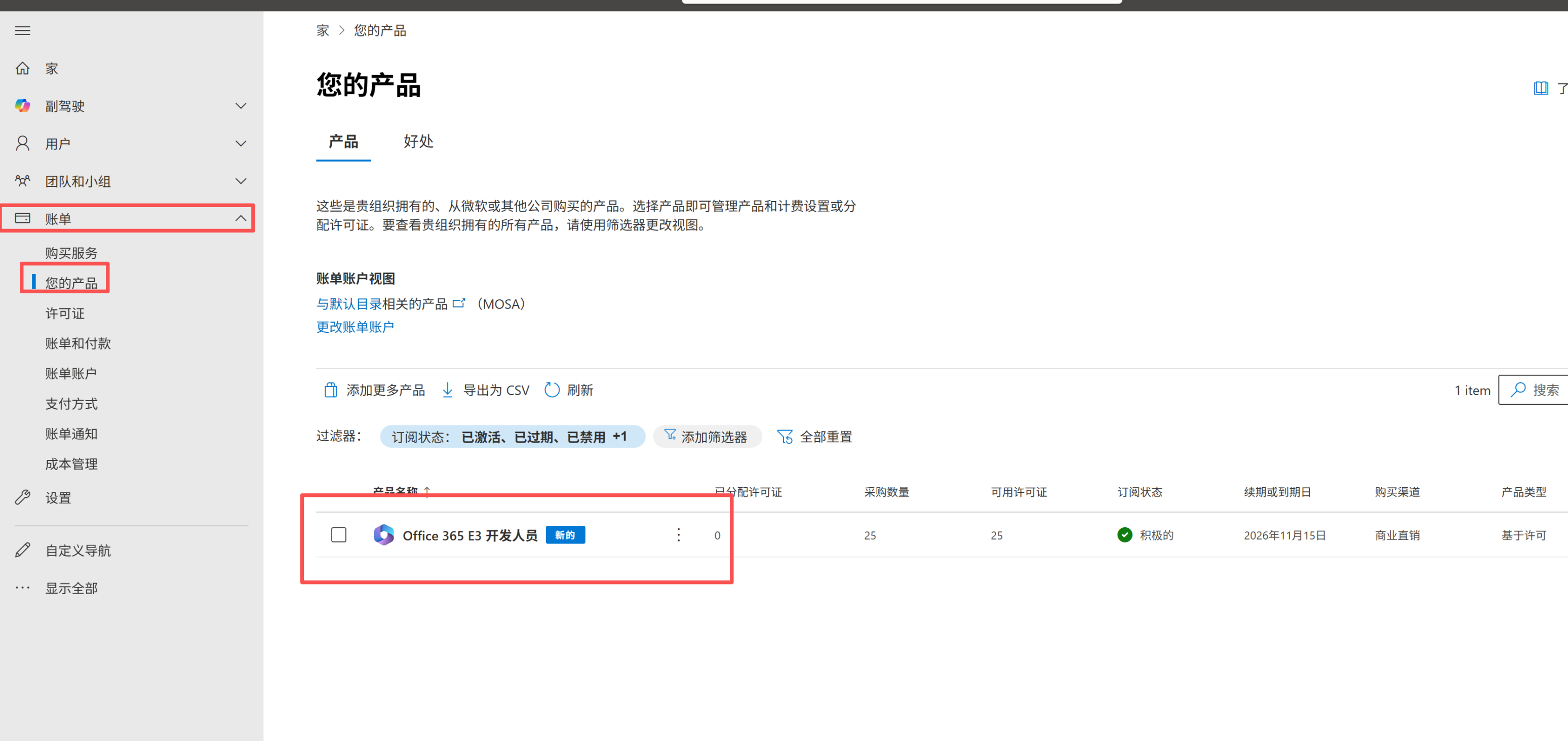Click the book icon at top right

pyautogui.click(x=1540, y=88)
